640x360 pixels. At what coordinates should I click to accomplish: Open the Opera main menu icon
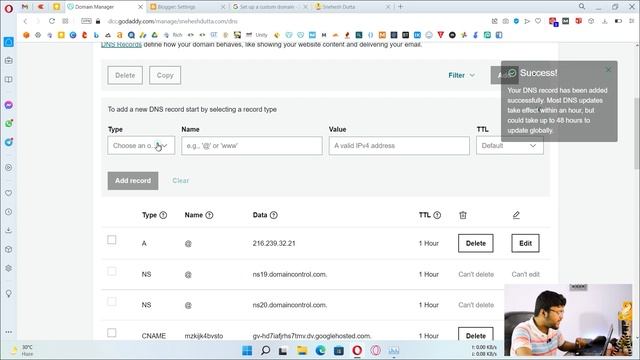(9, 8)
